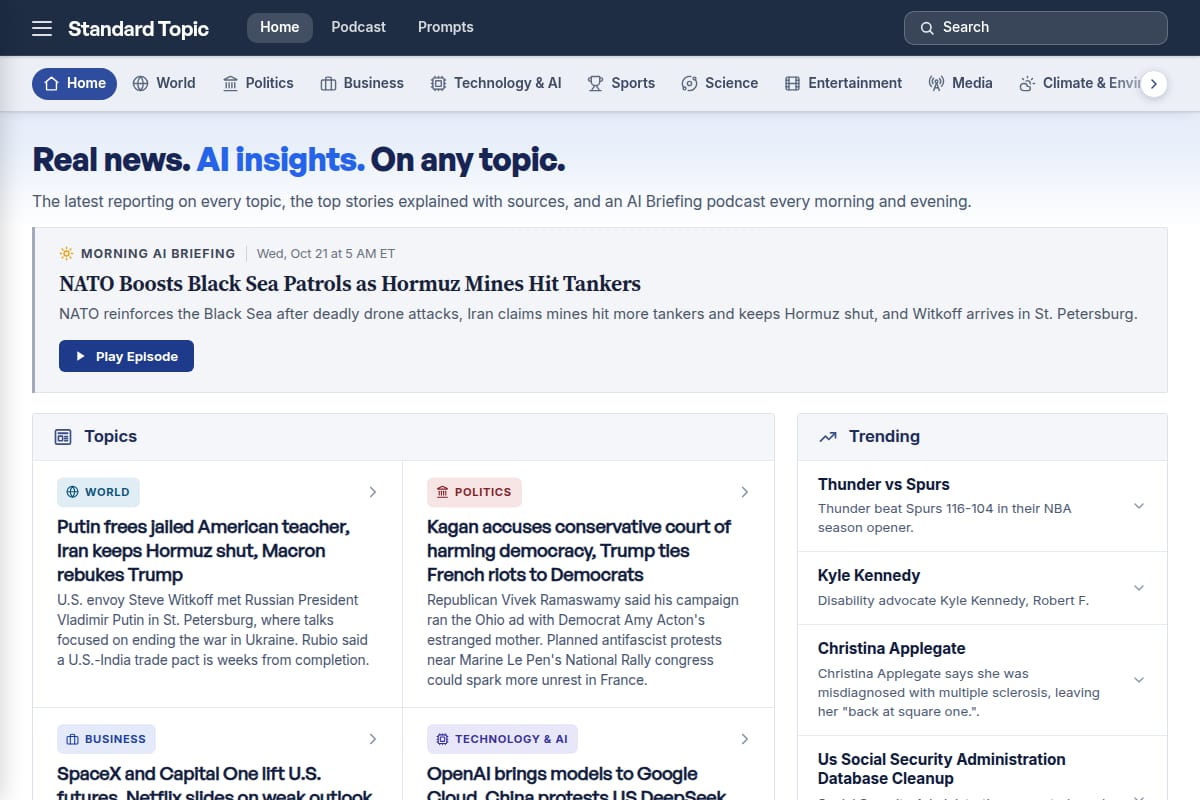
Task: Select the Technology & AI chip icon
Action: click(x=438, y=84)
